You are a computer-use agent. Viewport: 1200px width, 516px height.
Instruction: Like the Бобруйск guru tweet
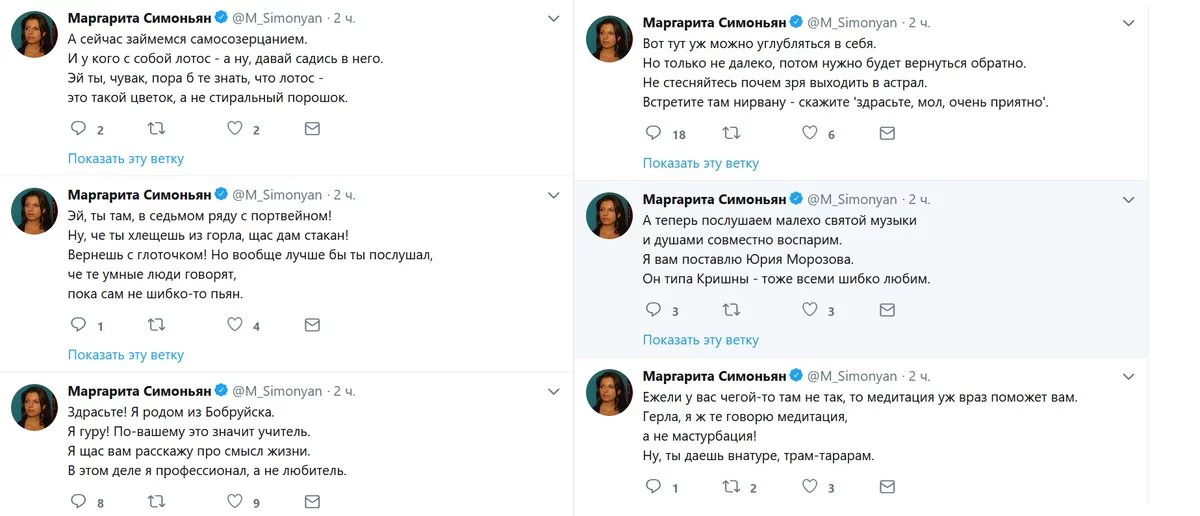235,501
